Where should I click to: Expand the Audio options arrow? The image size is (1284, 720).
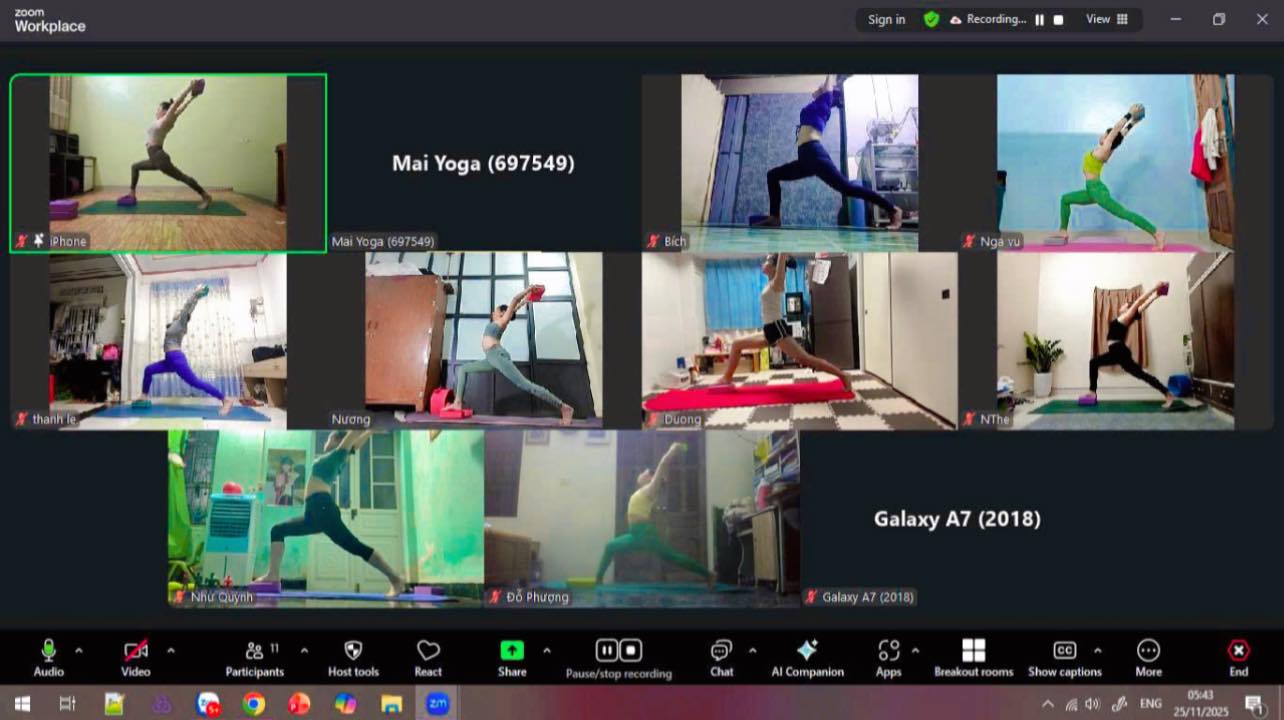(79, 651)
